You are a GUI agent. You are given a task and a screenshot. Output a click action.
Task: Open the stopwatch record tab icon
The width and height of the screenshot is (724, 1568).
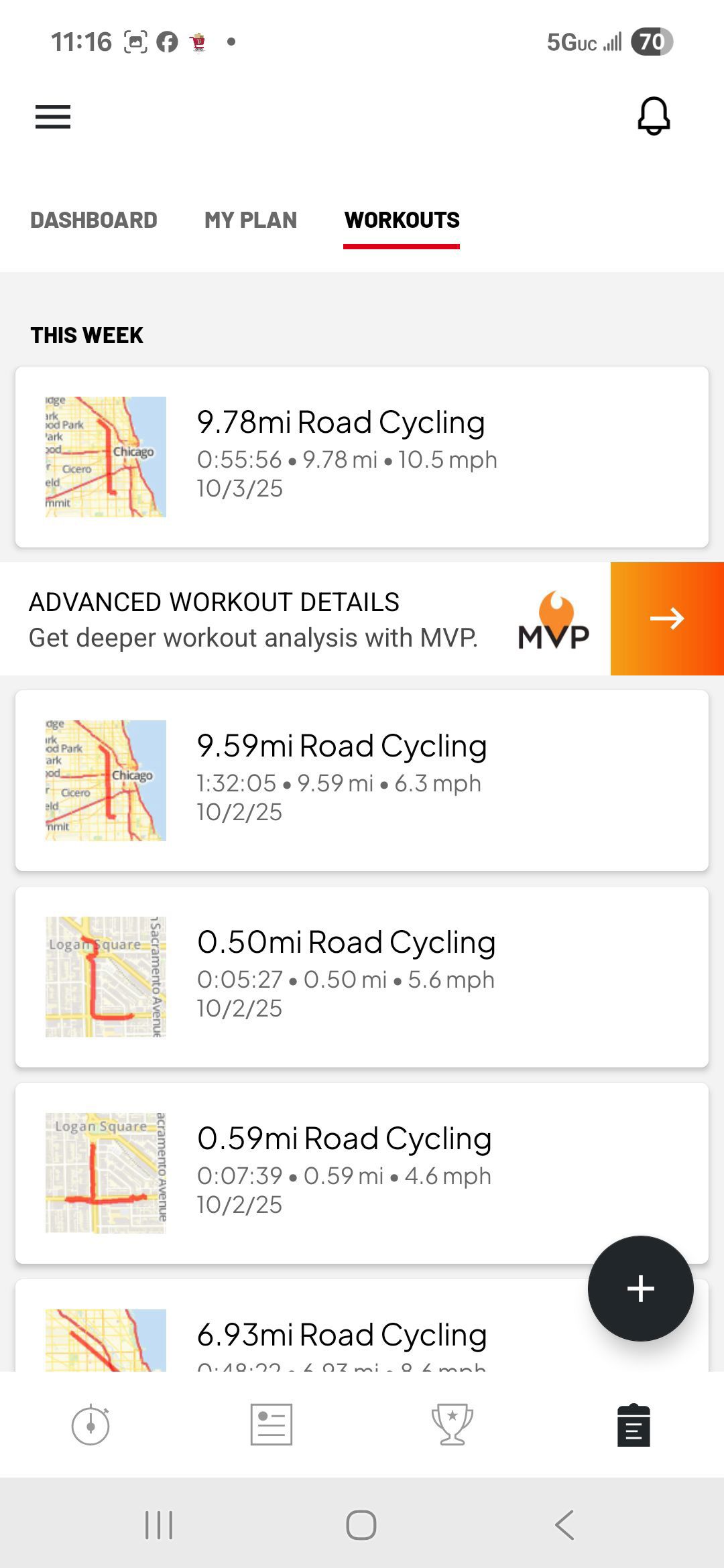[x=90, y=1425]
